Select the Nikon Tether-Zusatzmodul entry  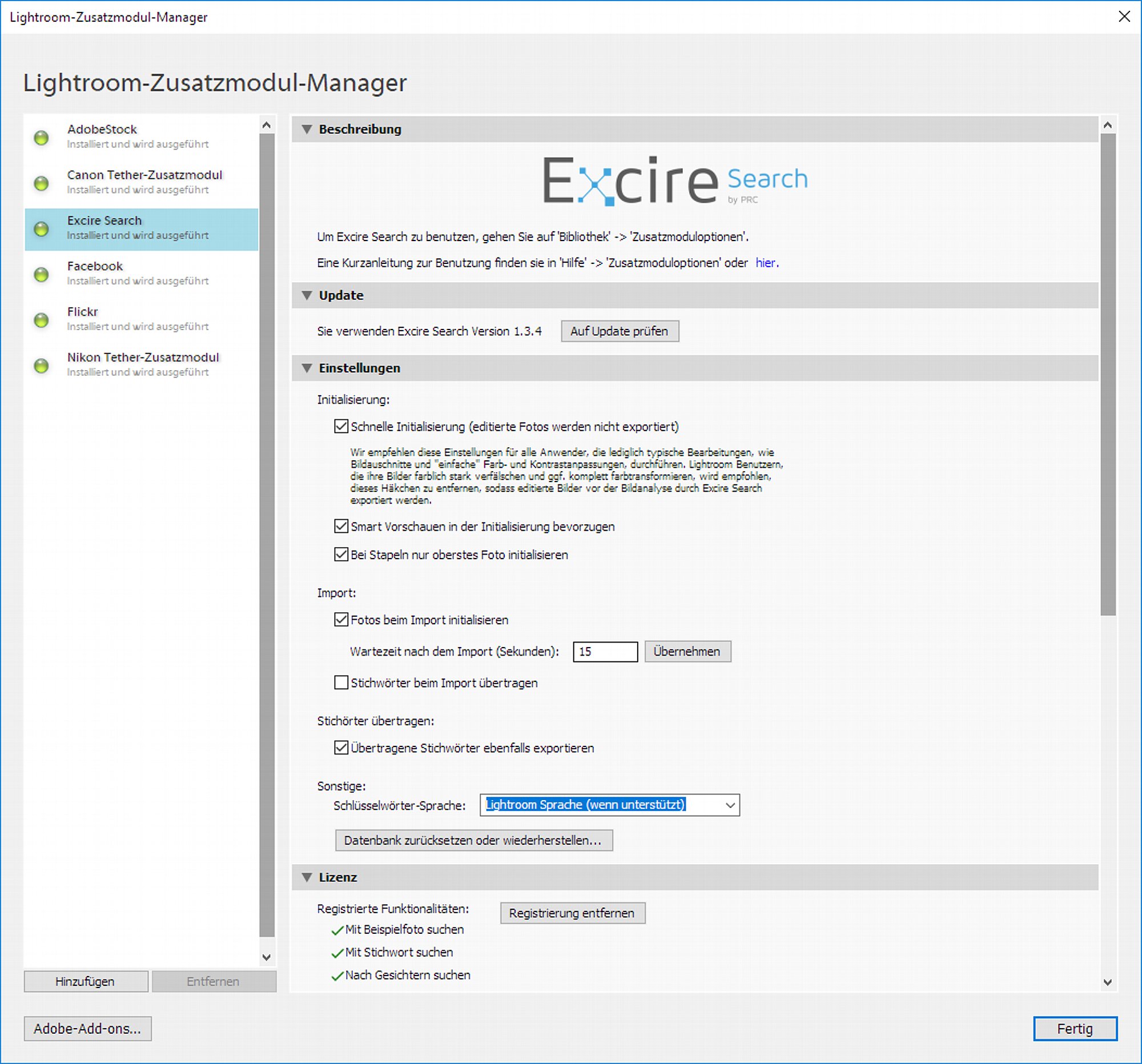[x=141, y=366]
